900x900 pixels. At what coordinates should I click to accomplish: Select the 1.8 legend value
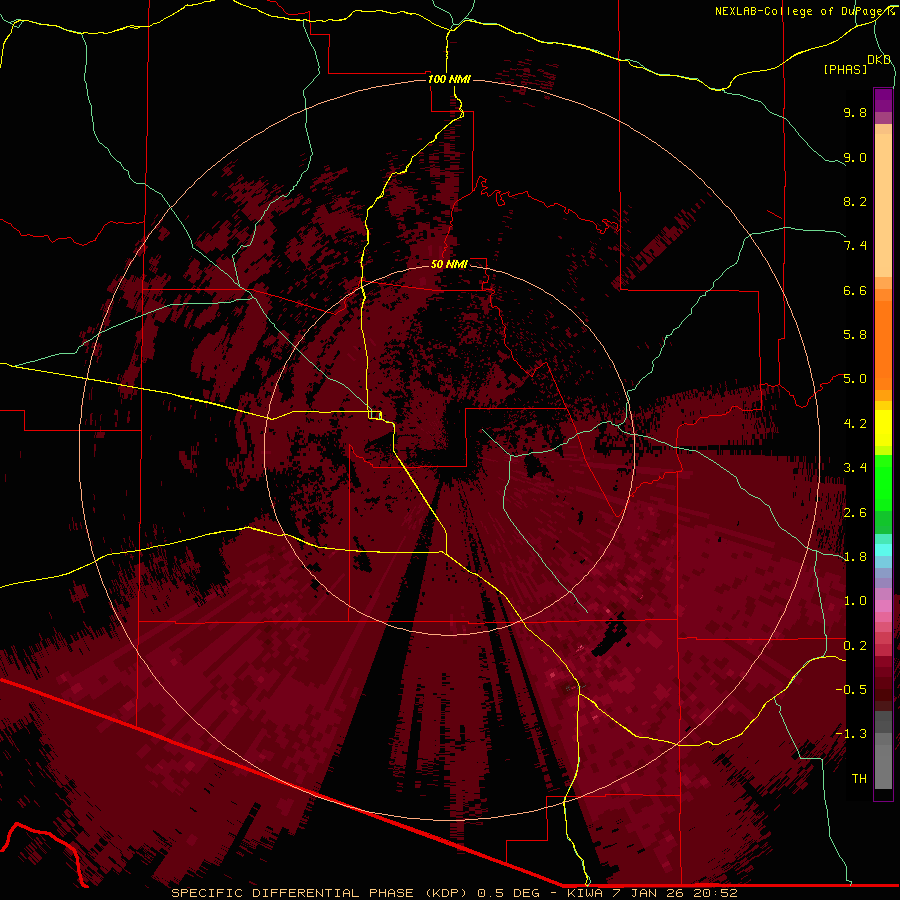pyautogui.click(x=855, y=557)
